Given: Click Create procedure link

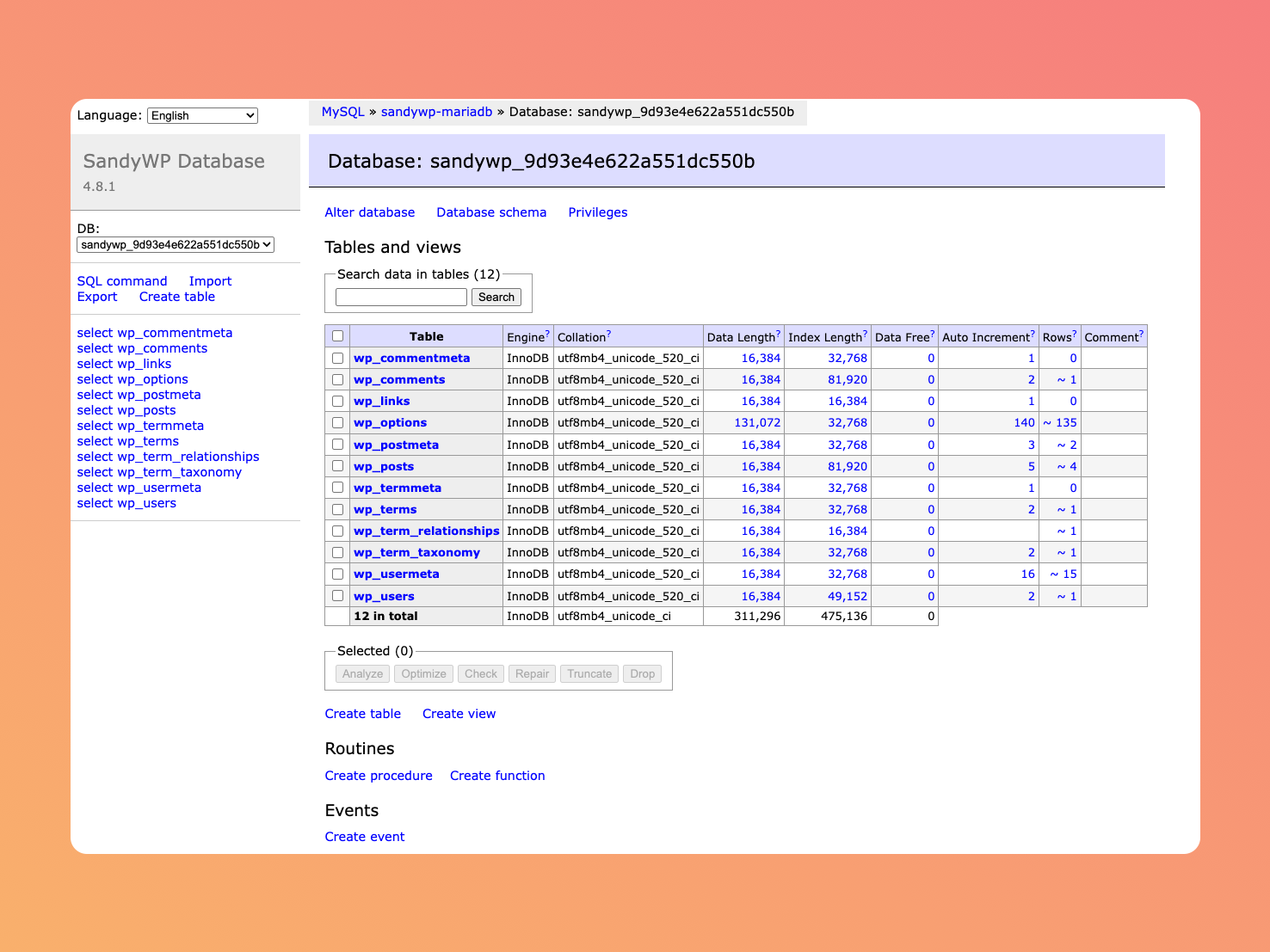Looking at the screenshot, I should 379,776.
